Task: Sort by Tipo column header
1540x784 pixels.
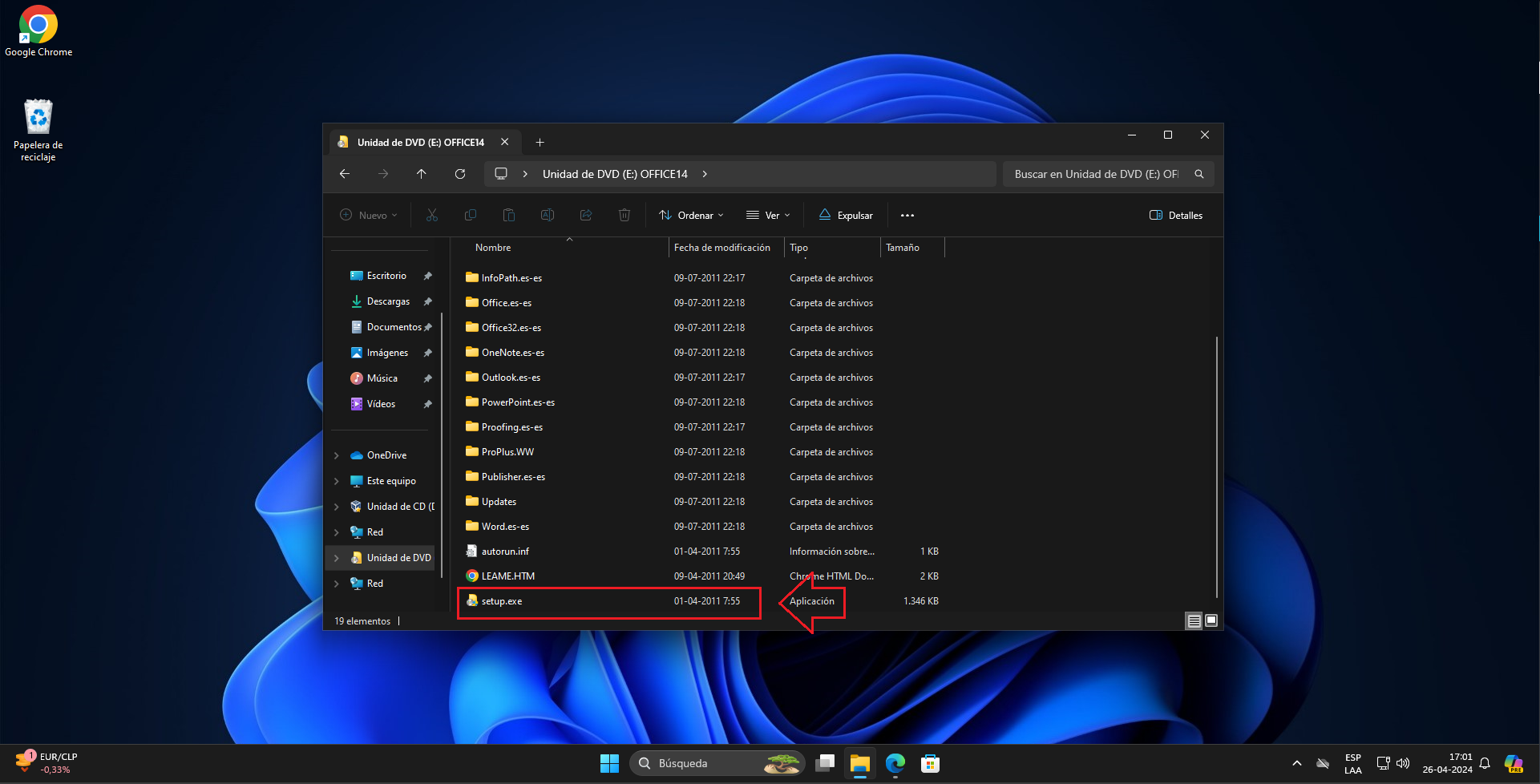Action: 832,248
